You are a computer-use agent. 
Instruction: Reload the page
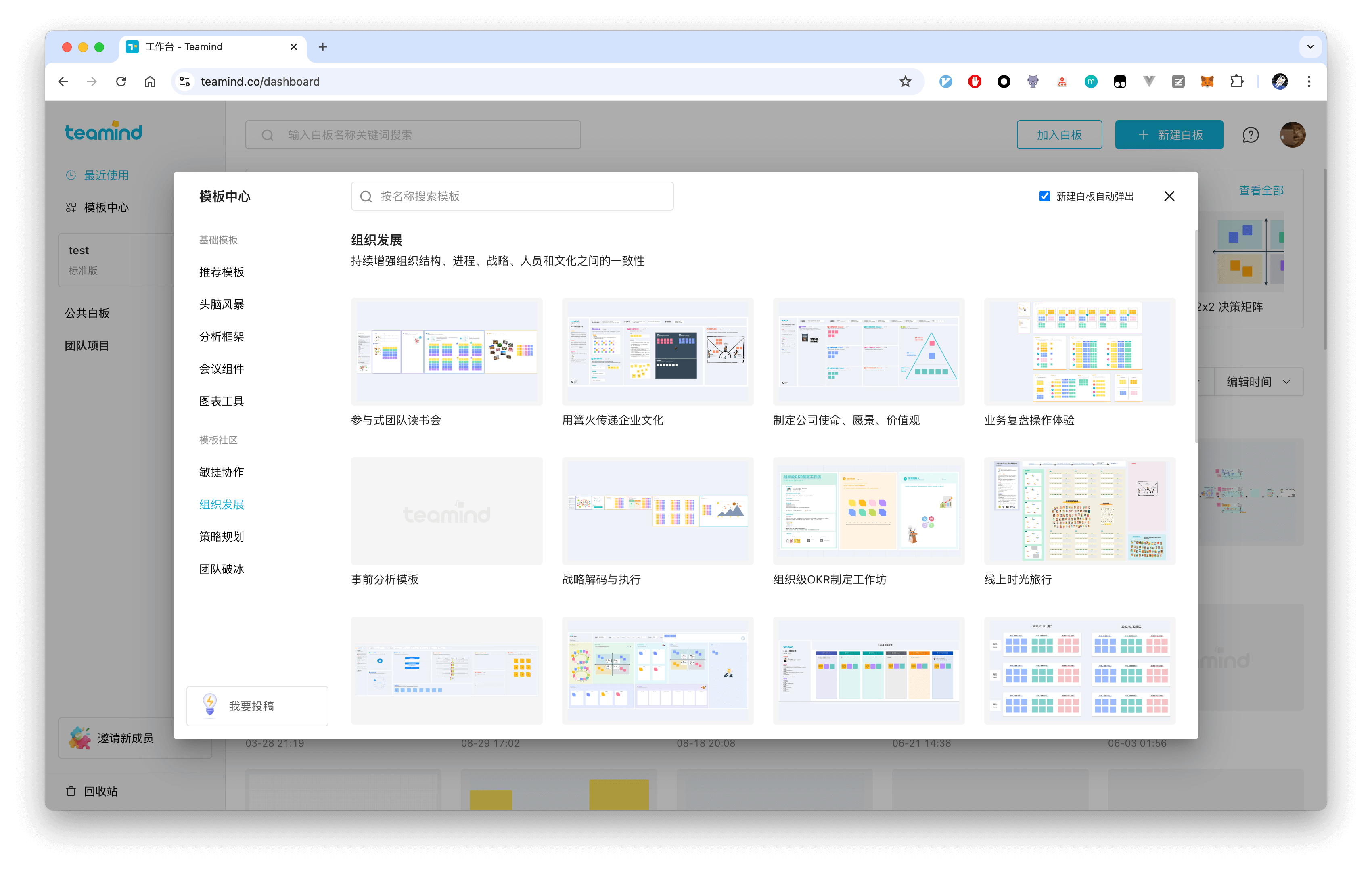point(121,82)
